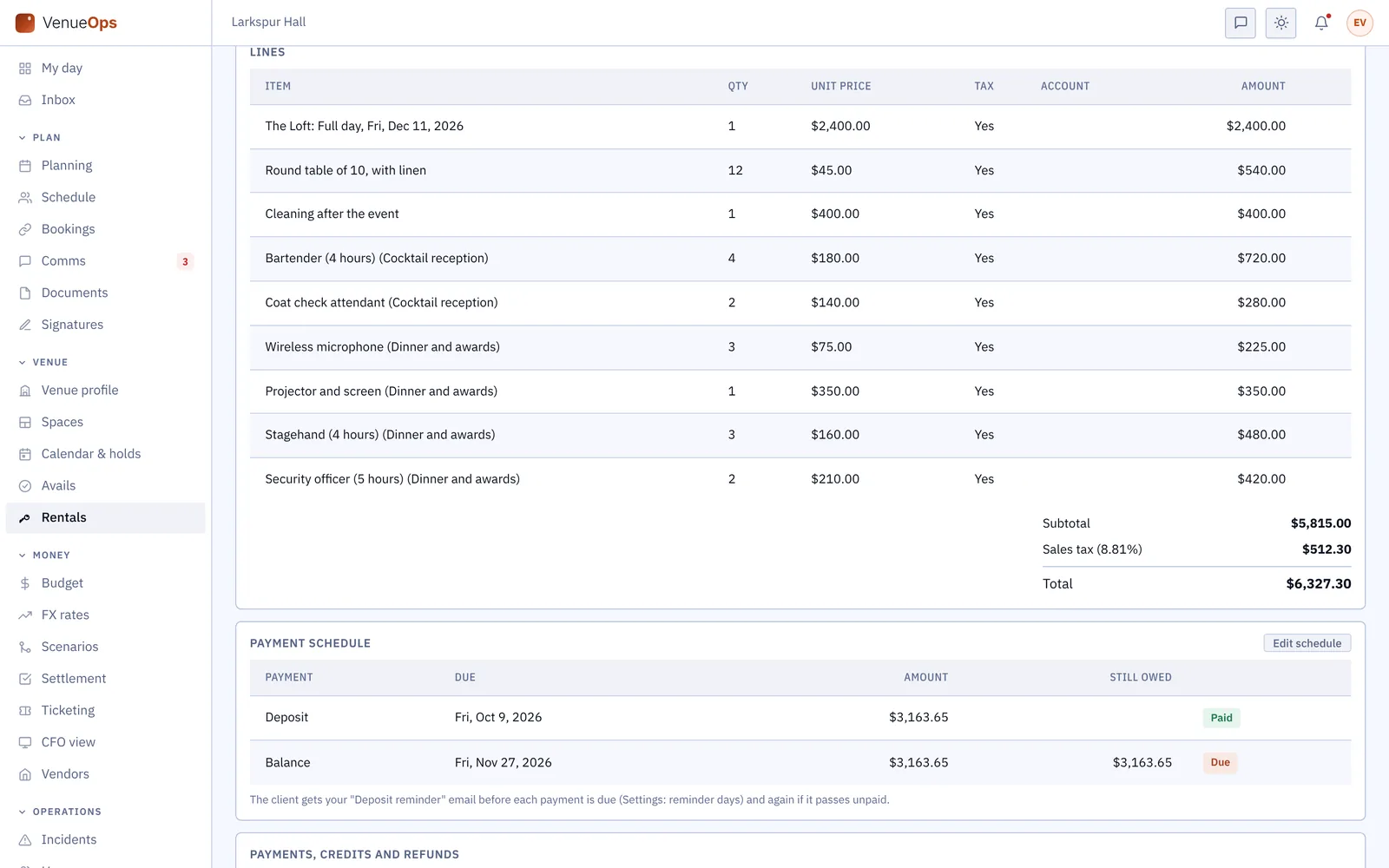This screenshot has width=1389, height=868.
Task: Go to Spaces page
Action: coord(106,423)
